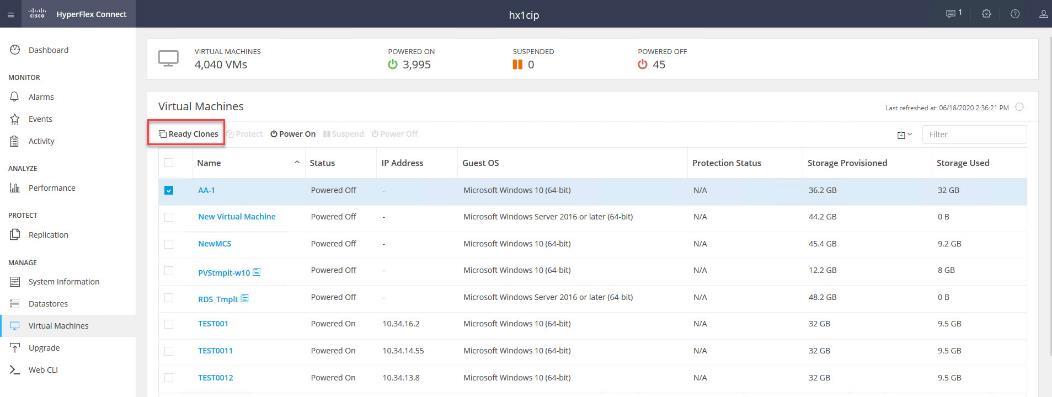Sort by Protection Status column header
Viewport: 1052px width, 397px height.
[727, 163]
